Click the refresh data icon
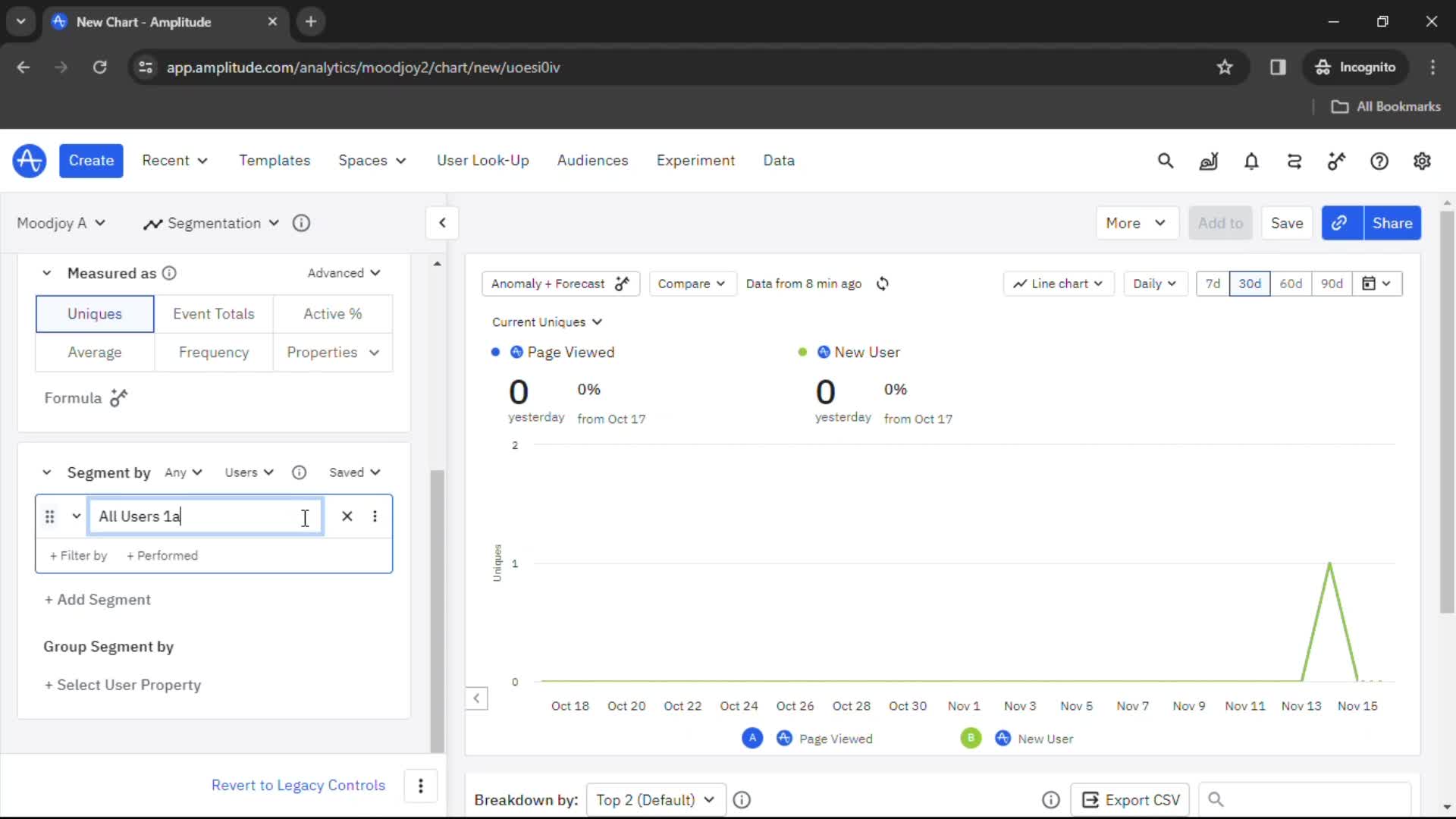Viewport: 1456px width, 819px height. coord(884,284)
